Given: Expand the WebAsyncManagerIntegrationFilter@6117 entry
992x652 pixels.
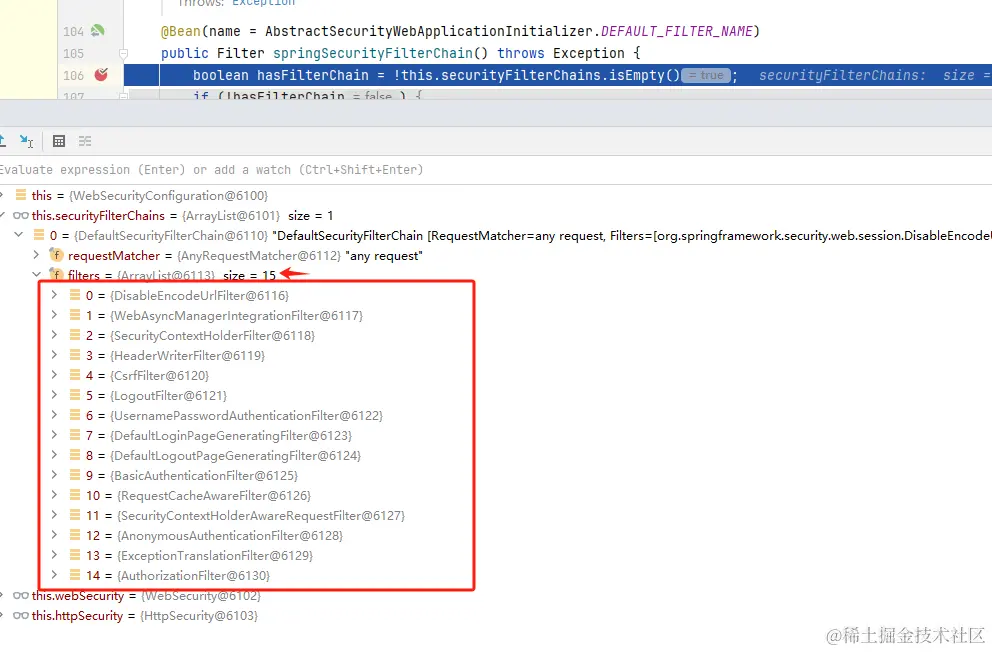Looking at the screenshot, I should (x=54, y=315).
